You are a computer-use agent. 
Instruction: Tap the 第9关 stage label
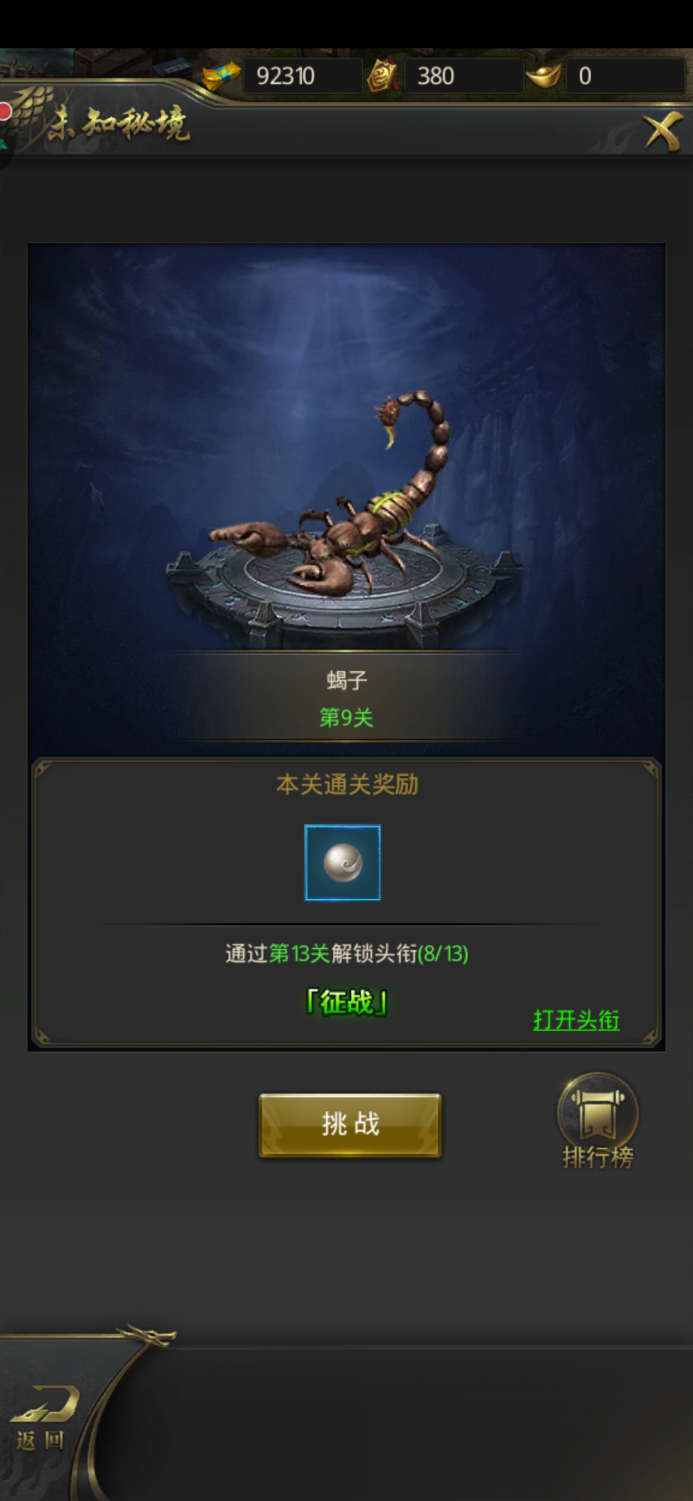(x=346, y=717)
